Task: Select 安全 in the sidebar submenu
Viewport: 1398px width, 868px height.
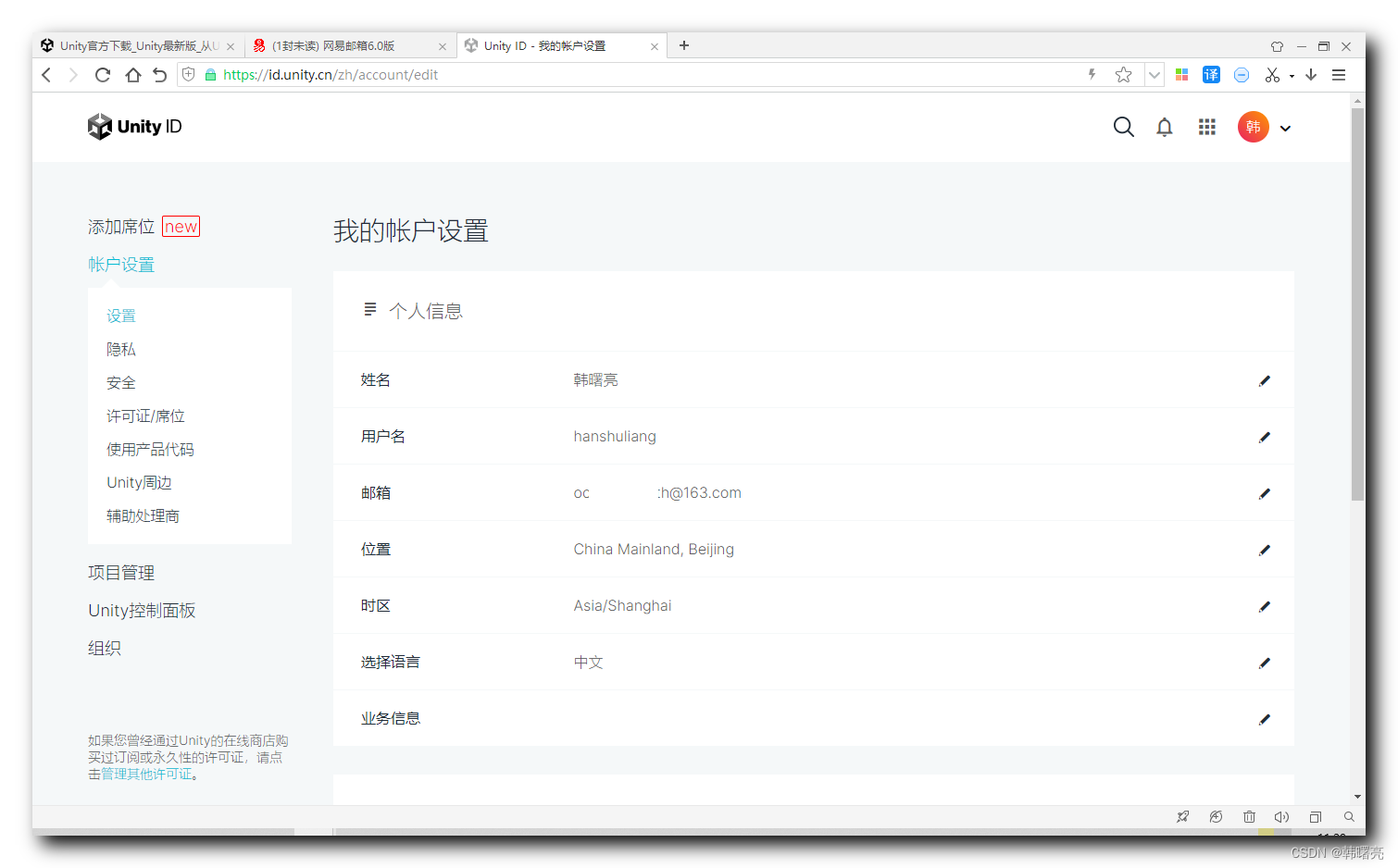Action: (121, 382)
